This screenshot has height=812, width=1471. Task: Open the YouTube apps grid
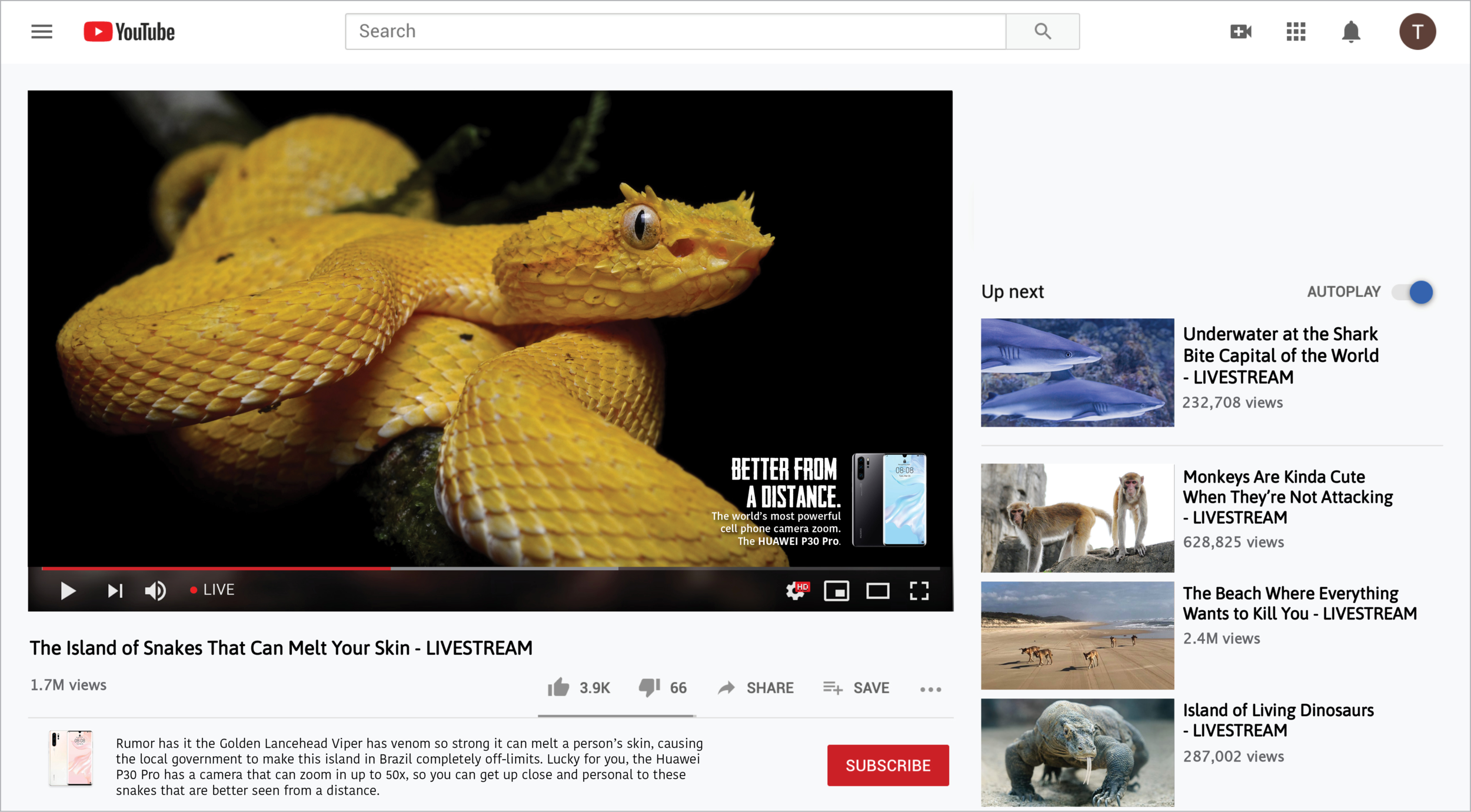(x=1296, y=31)
